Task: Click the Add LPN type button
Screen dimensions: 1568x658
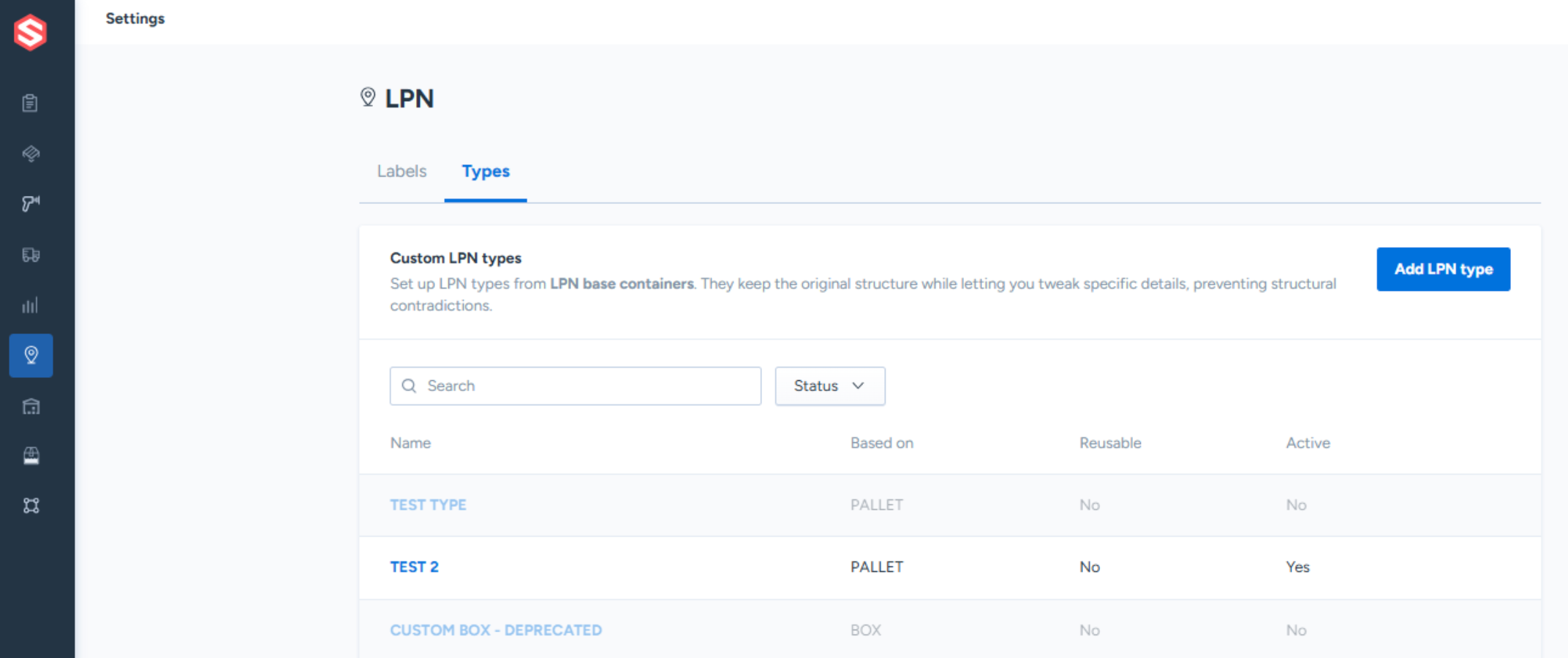Action: tap(1443, 269)
